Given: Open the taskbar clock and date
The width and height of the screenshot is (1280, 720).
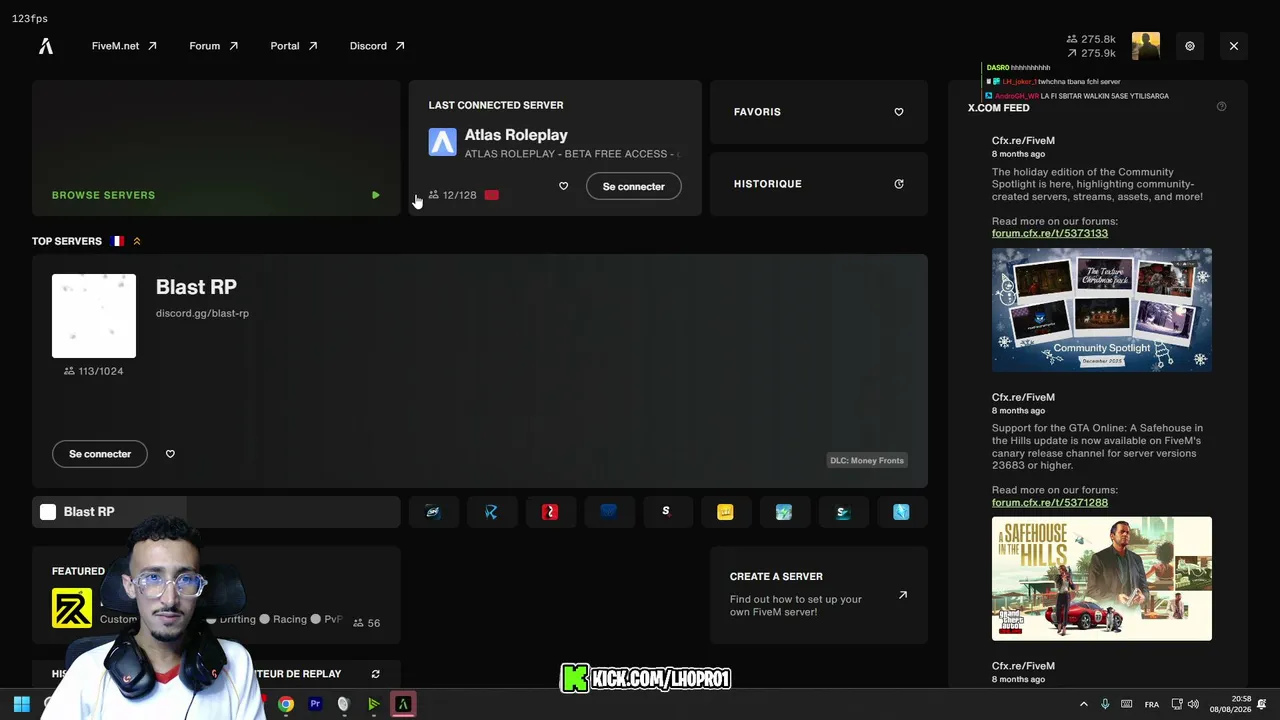Looking at the screenshot, I should 1230,704.
